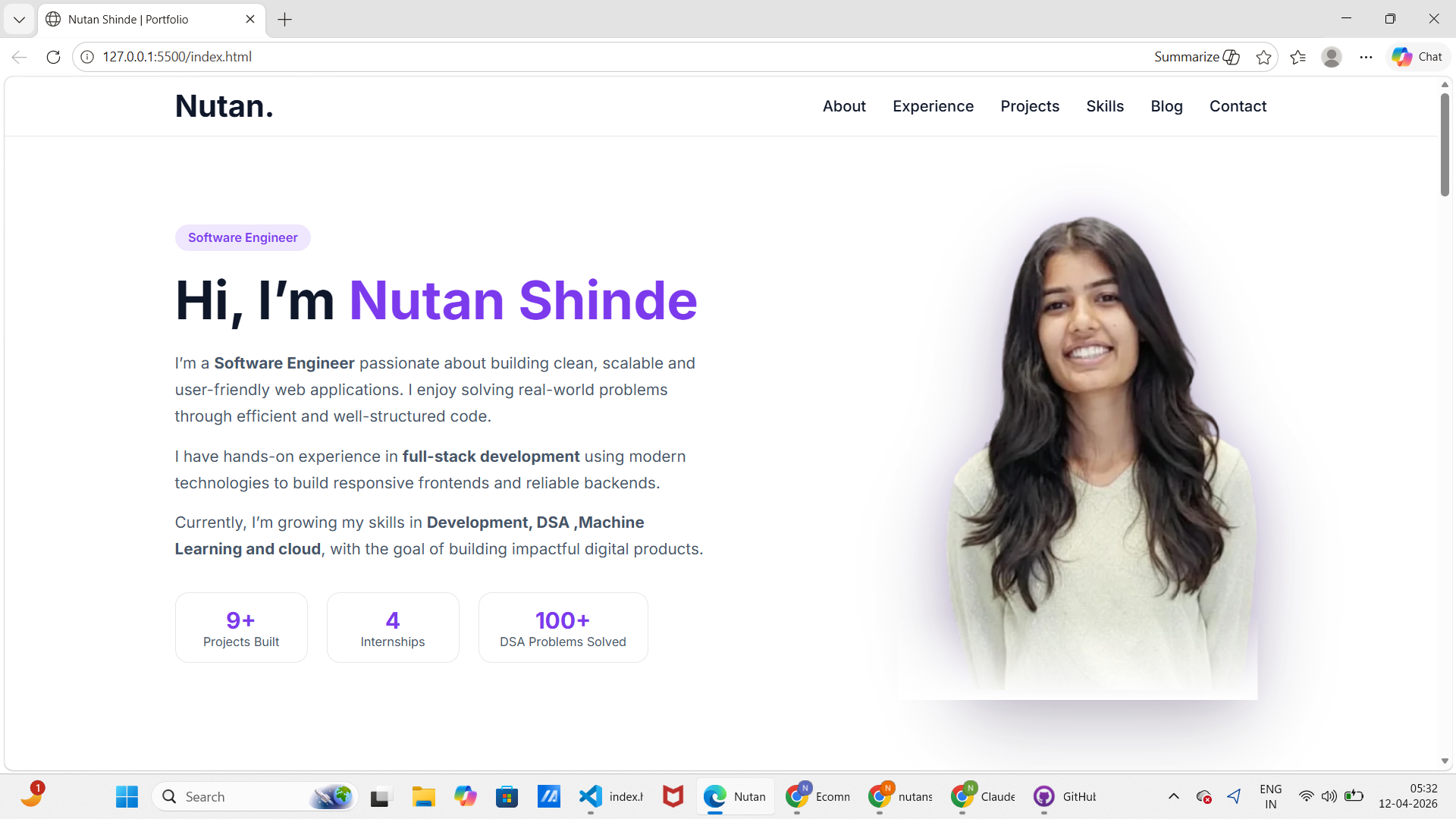This screenshot has width=1456, height=819.
Task: Navigate to the Contact section link
Action: coord(1238,106)
